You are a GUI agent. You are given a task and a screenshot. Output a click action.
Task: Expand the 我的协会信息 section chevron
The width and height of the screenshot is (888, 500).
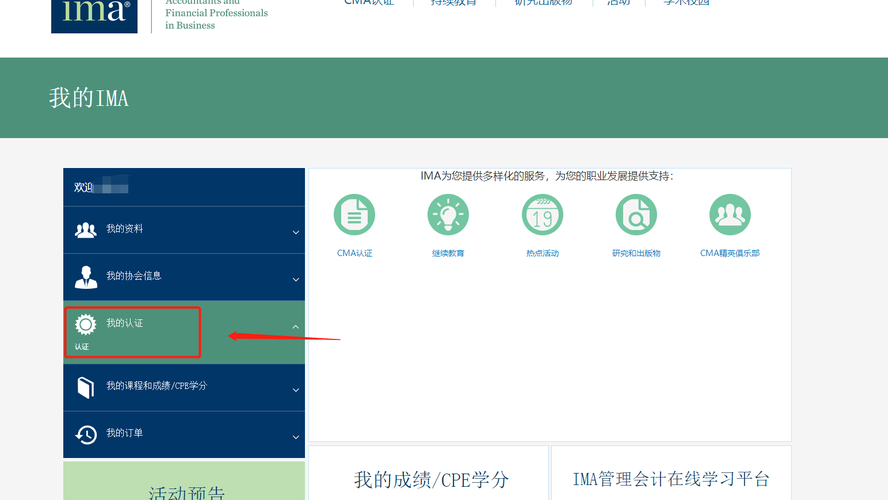(295, 279)
